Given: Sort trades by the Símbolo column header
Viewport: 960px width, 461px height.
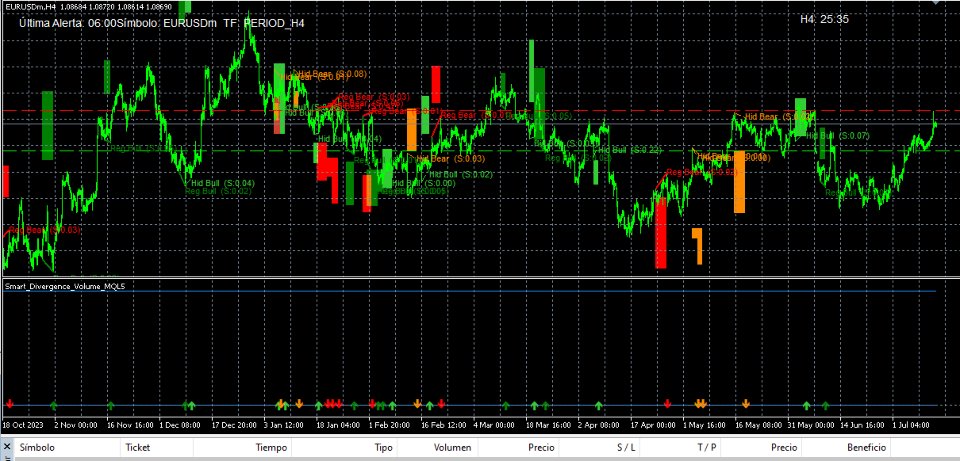Looking at the screenshot, I should pyautogui.click(x=37, y=448).
